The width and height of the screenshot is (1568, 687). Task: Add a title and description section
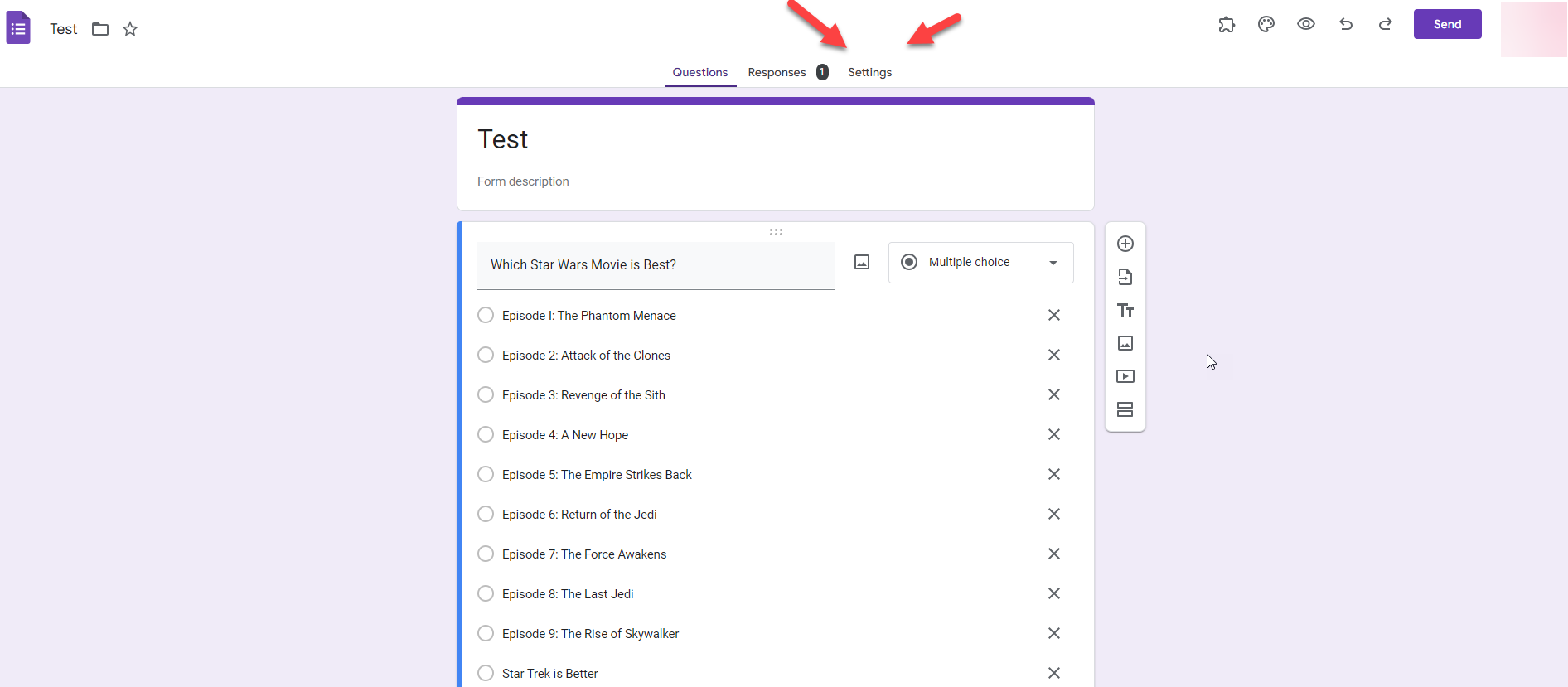[1125, 310]
